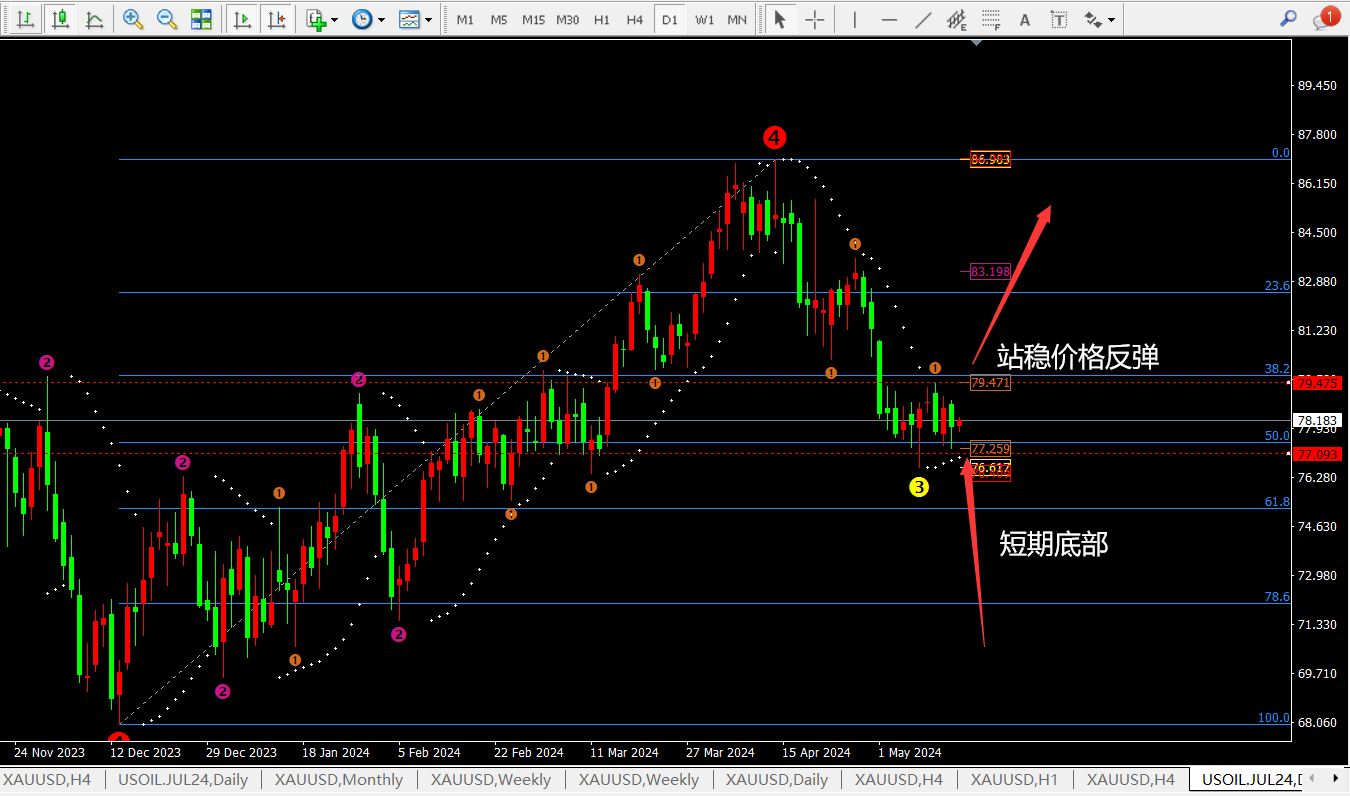Expand the arrows objects dropdown

(1112, 19)
